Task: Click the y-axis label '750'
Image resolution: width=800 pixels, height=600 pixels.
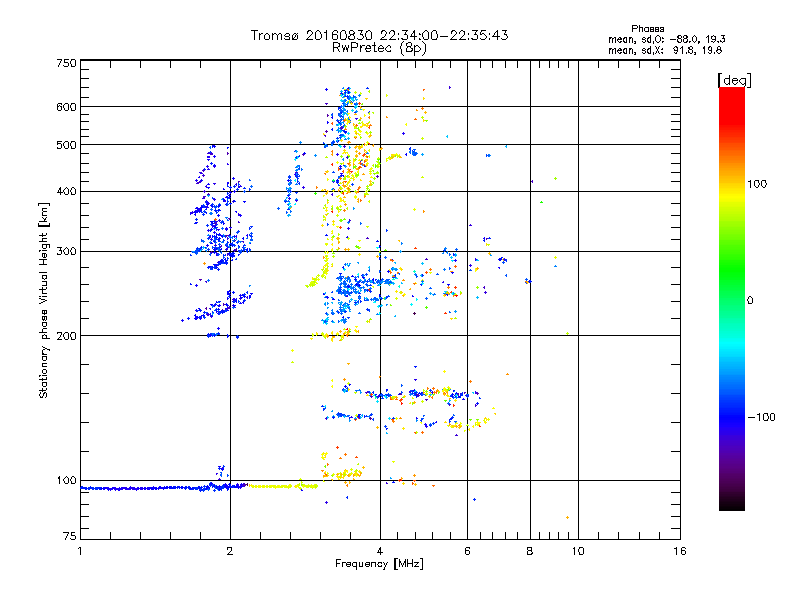Action: click(x=66, y=63)
